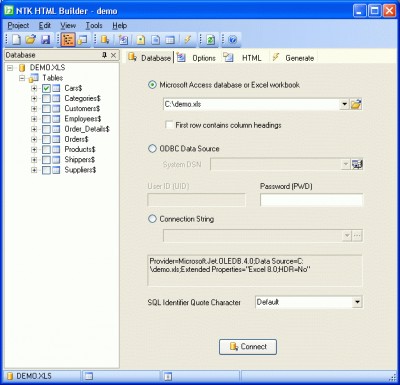Click the Tables folder icon in tree
Viewport: 400px width, 385px height.
coord(33,78)
